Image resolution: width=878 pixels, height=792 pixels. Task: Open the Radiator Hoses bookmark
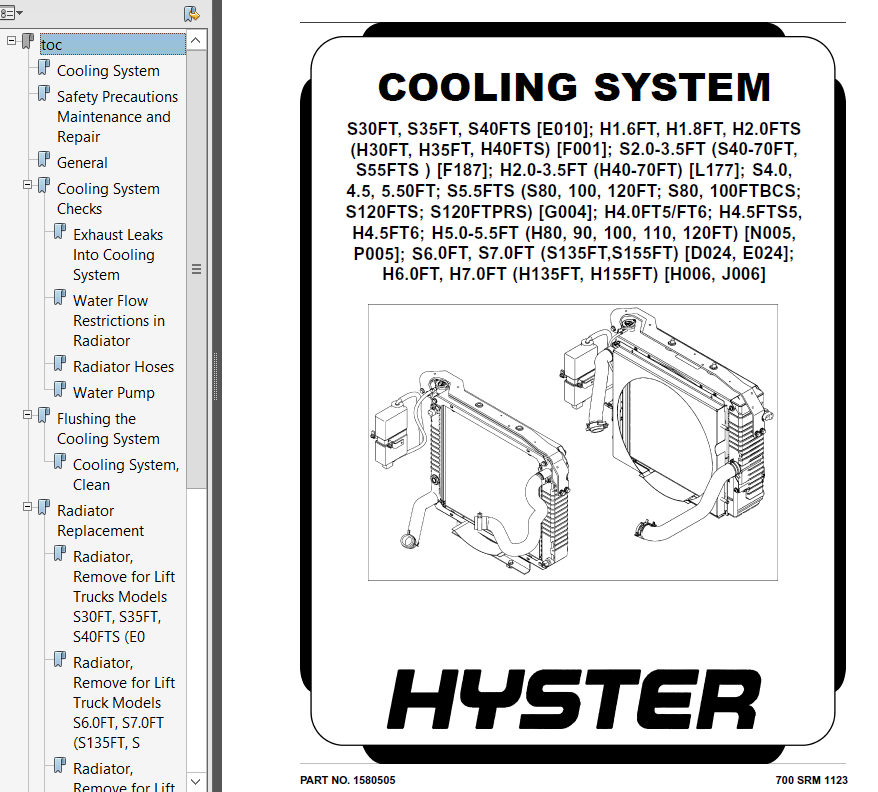point(123,366)
